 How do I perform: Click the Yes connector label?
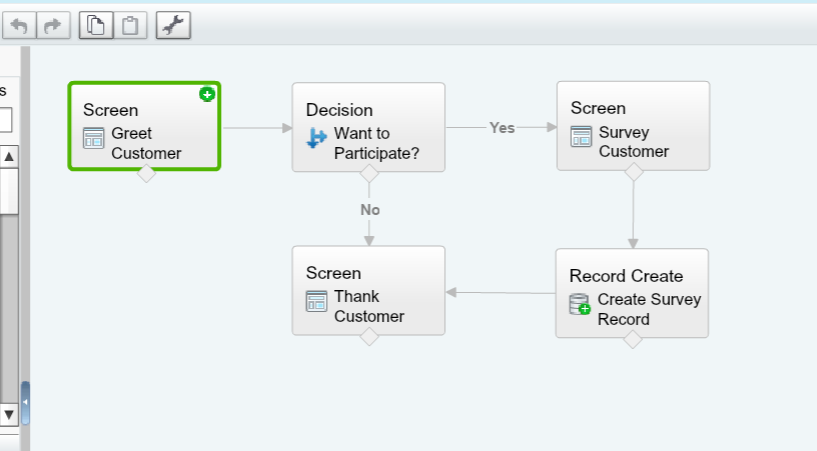click(502, 127)
